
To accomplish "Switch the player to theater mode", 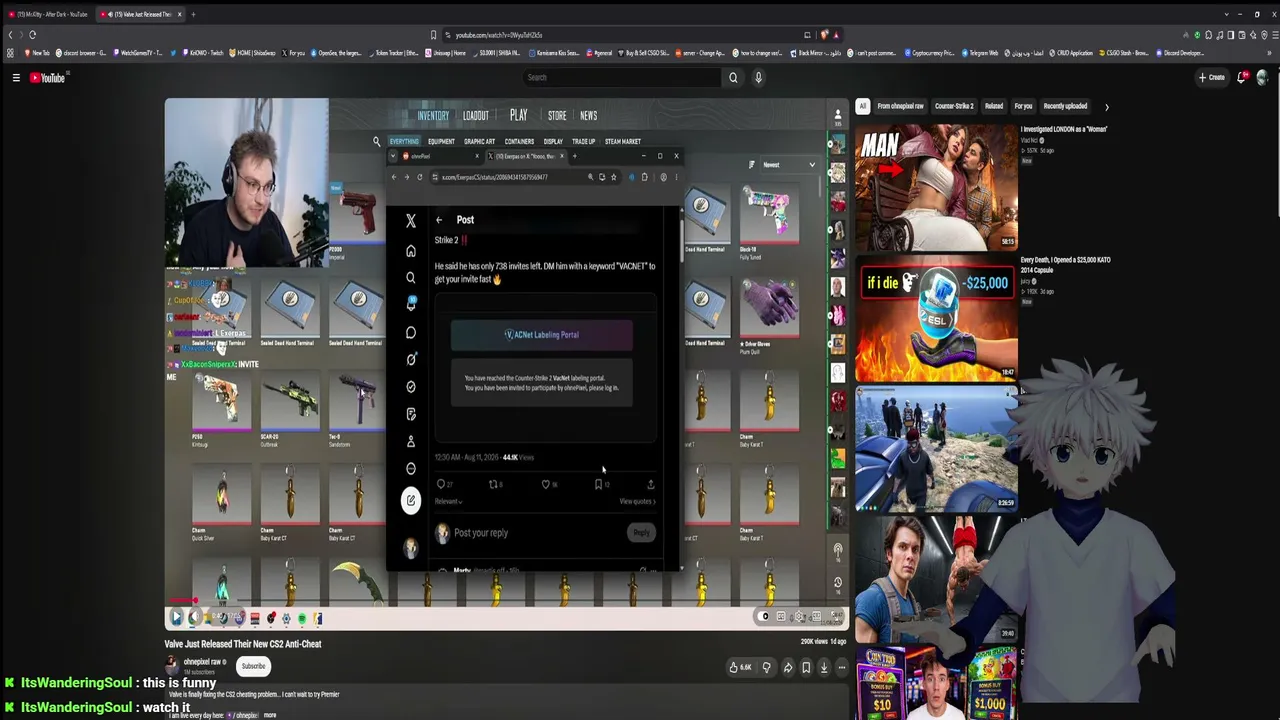I will tap(816, 617).
